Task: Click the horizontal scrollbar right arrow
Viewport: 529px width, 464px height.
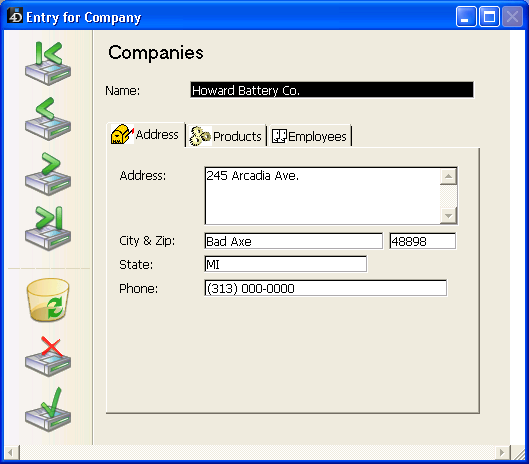Action: pyautogui.click(x=502, y=452)
